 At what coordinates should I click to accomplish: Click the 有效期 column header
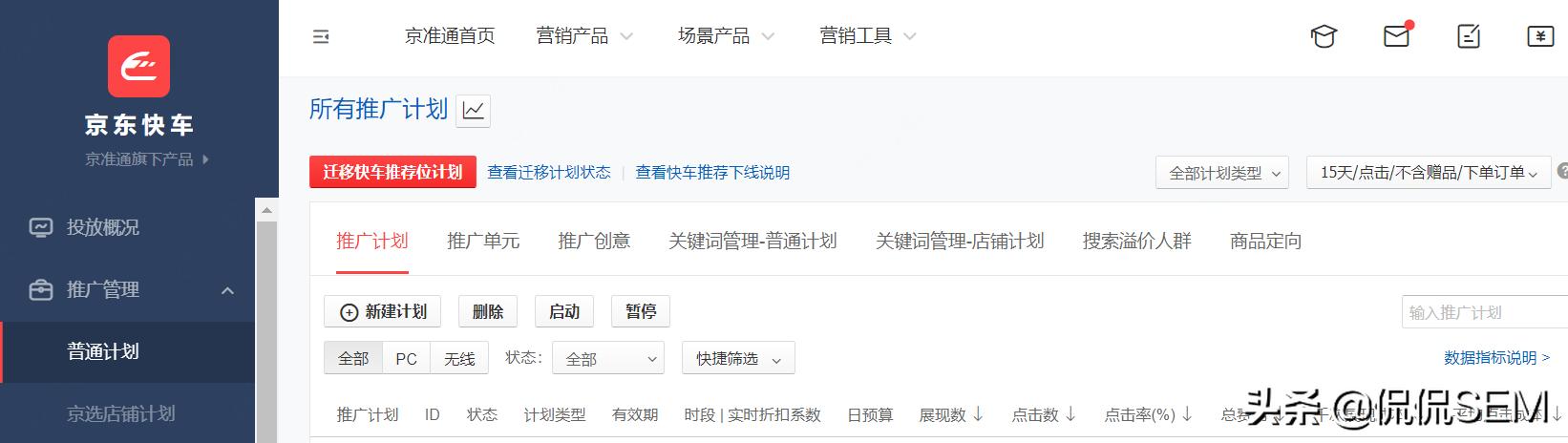[635, 414]
